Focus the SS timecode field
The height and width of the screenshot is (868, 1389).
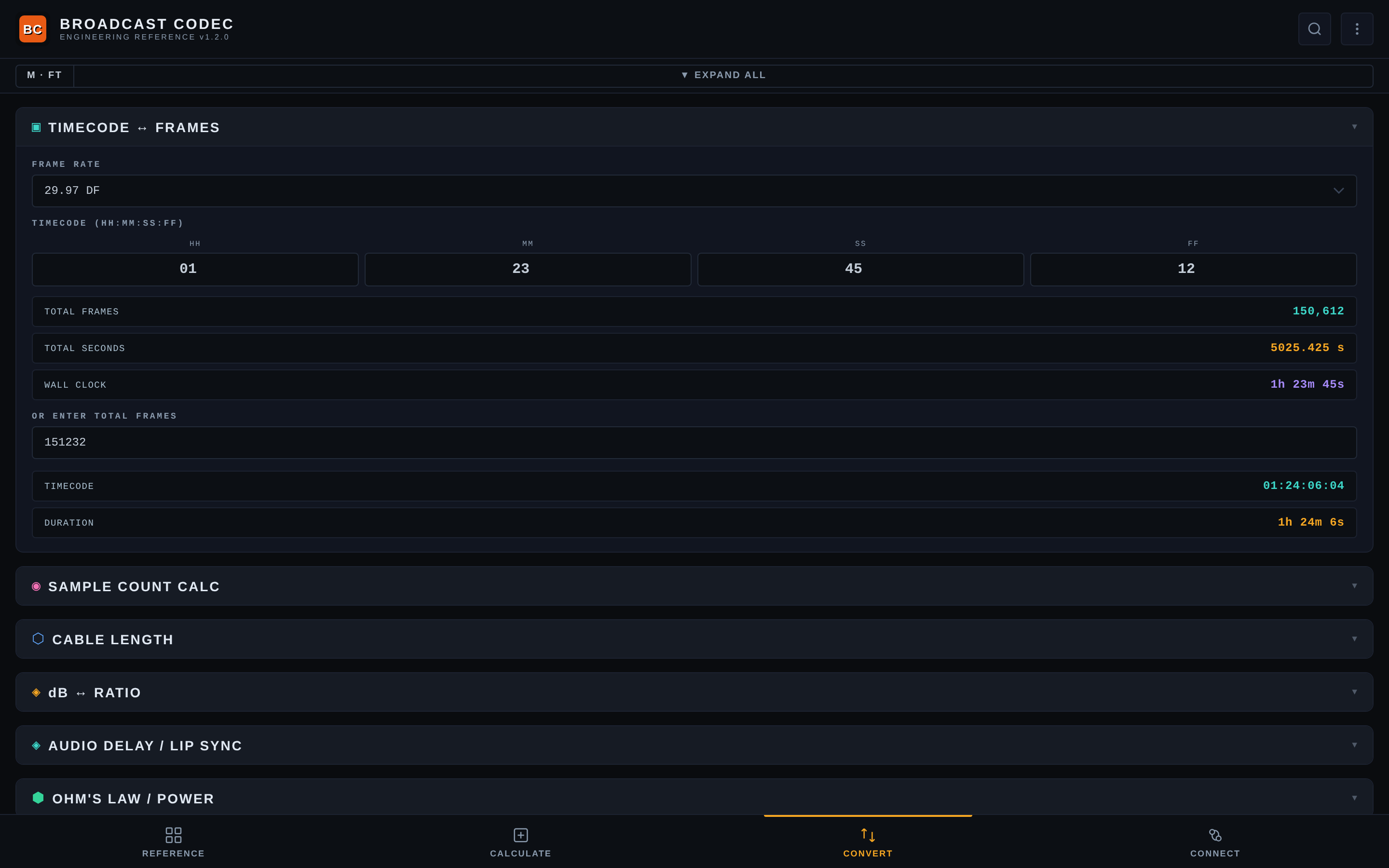pyautogui.click(x=860, y=269)
